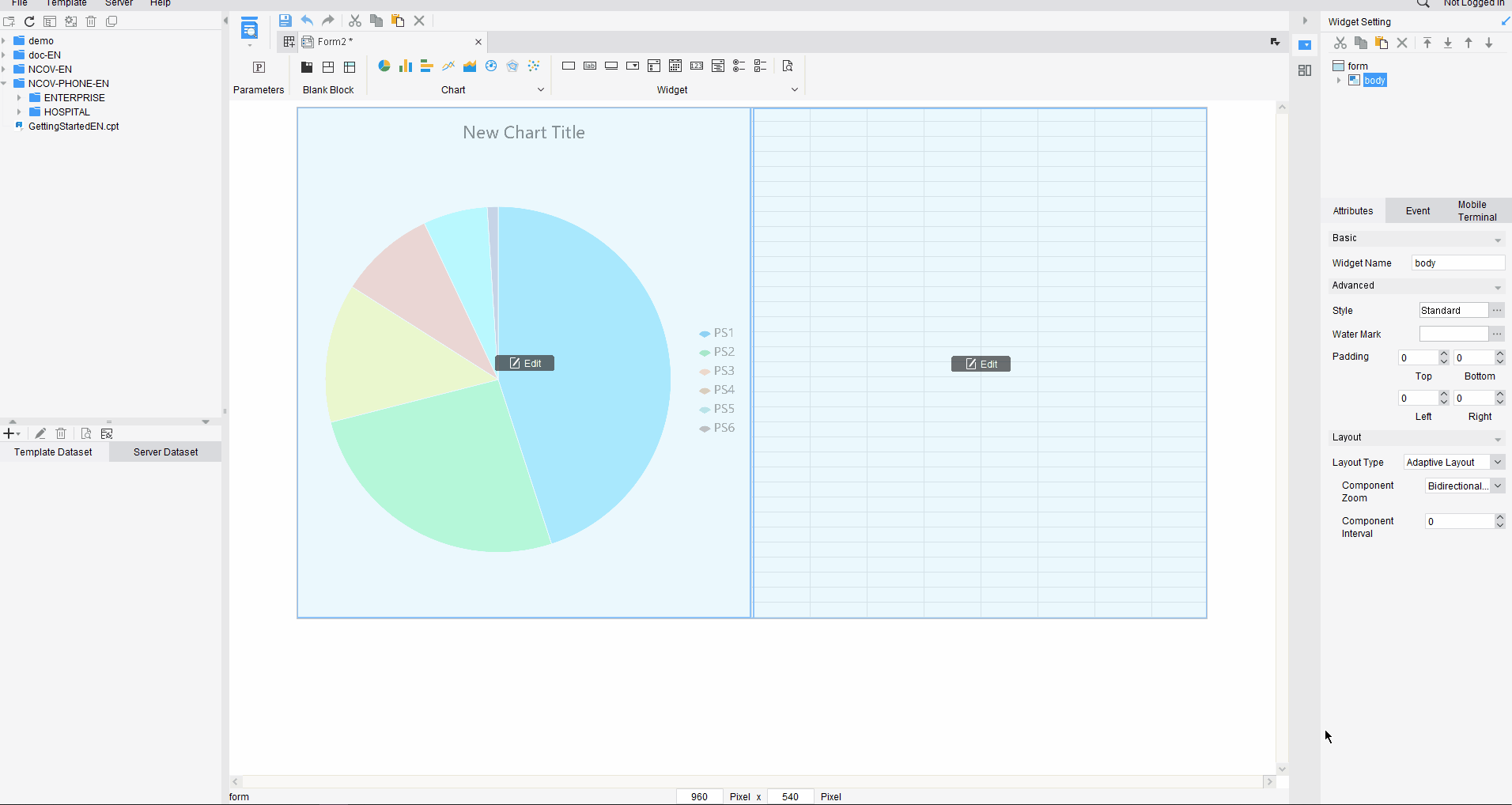Select the Pie Chart icon in Chart group
Image resolution: width=1512 pixels, height=805 pixels.
tap(384, 66)
